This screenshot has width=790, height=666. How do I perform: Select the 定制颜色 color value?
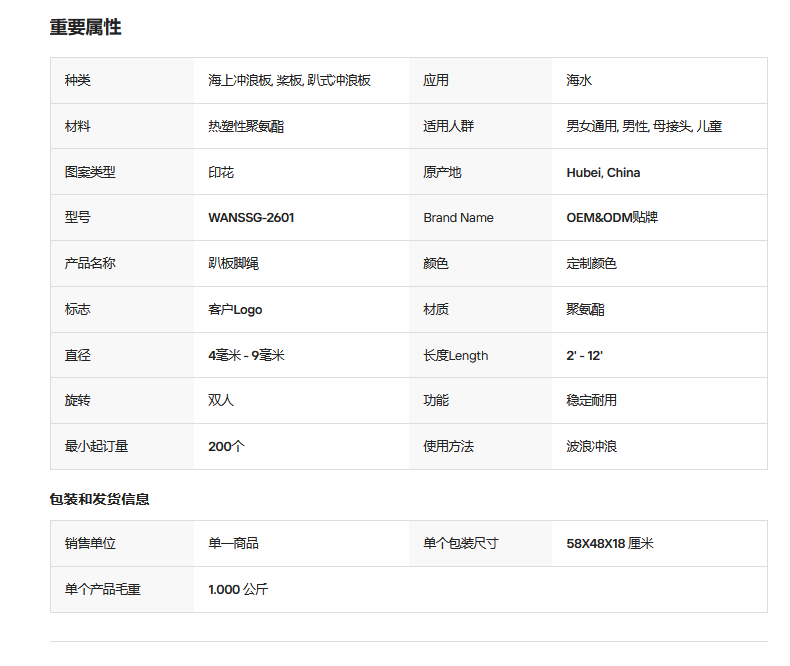591,263
